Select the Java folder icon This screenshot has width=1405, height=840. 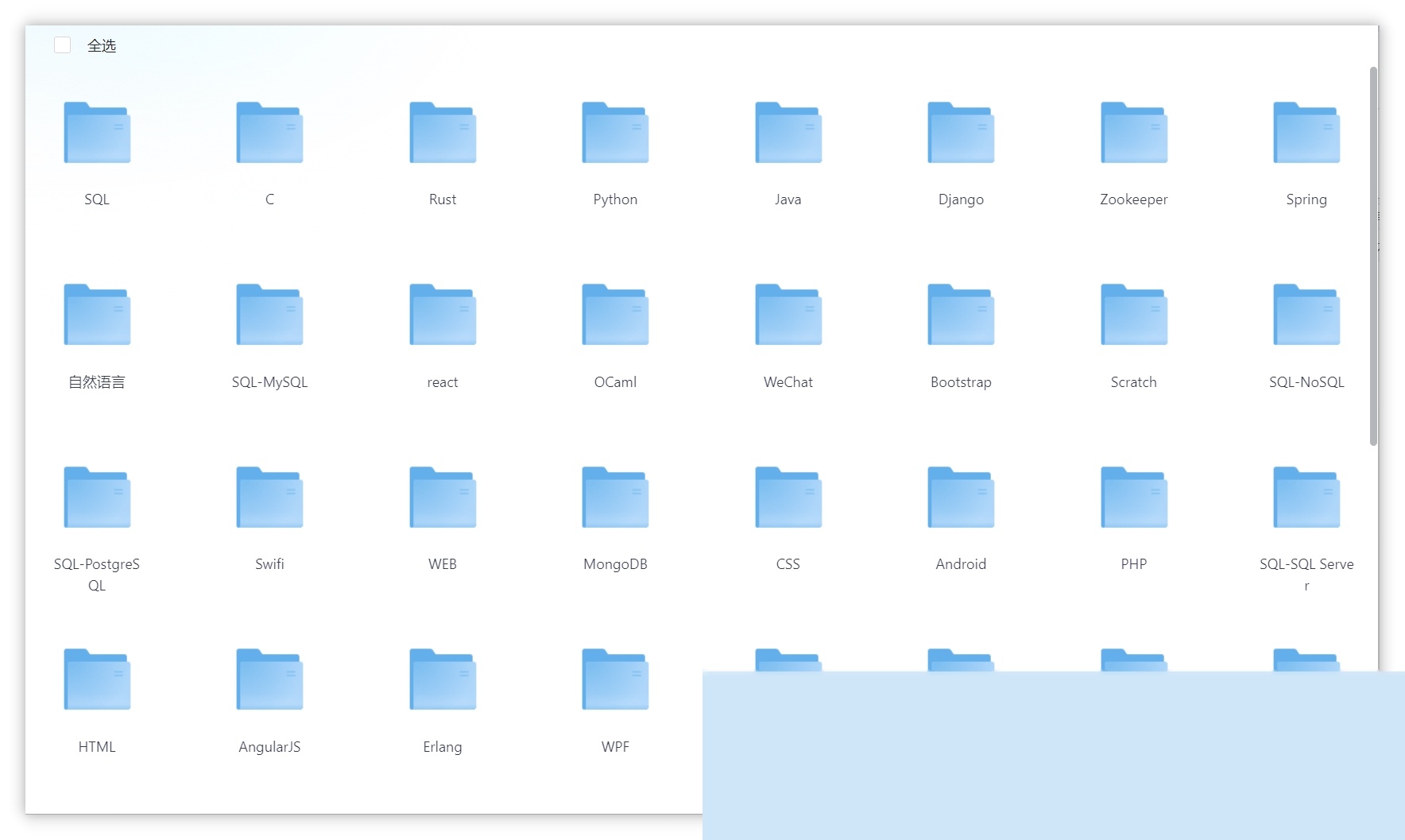point(788,133)
